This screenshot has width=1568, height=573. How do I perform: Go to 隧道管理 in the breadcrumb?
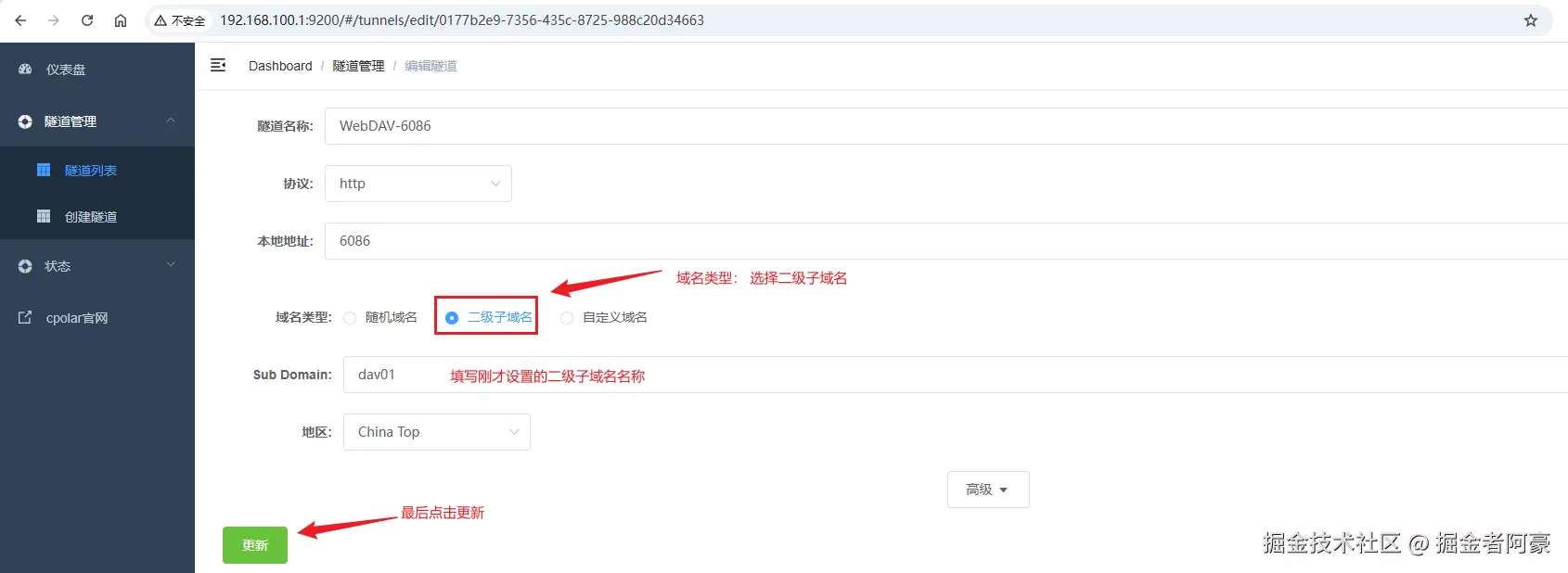358,66
